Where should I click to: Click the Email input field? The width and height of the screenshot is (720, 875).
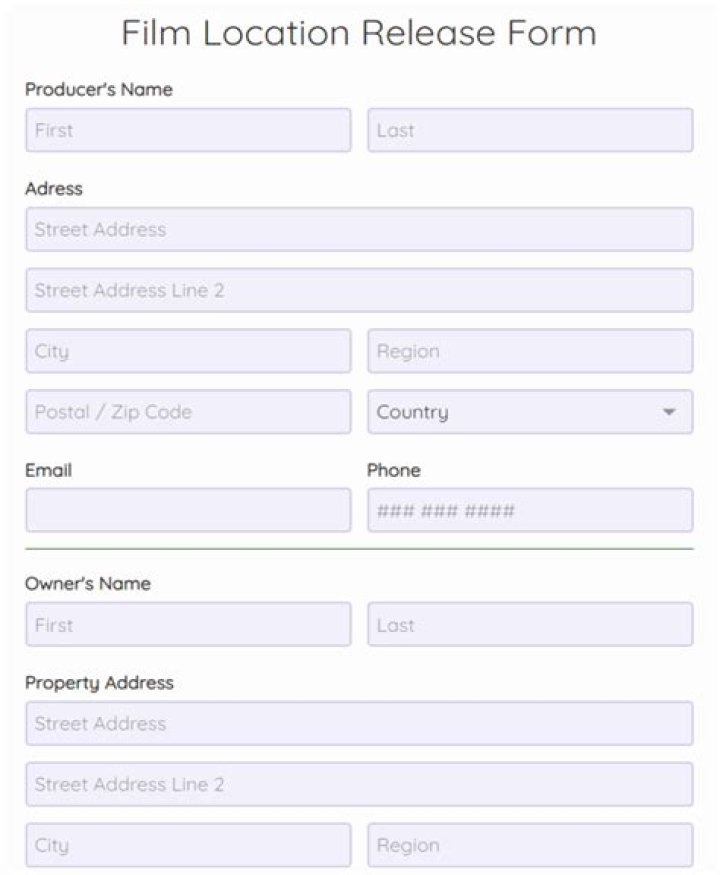pos(188,510)
